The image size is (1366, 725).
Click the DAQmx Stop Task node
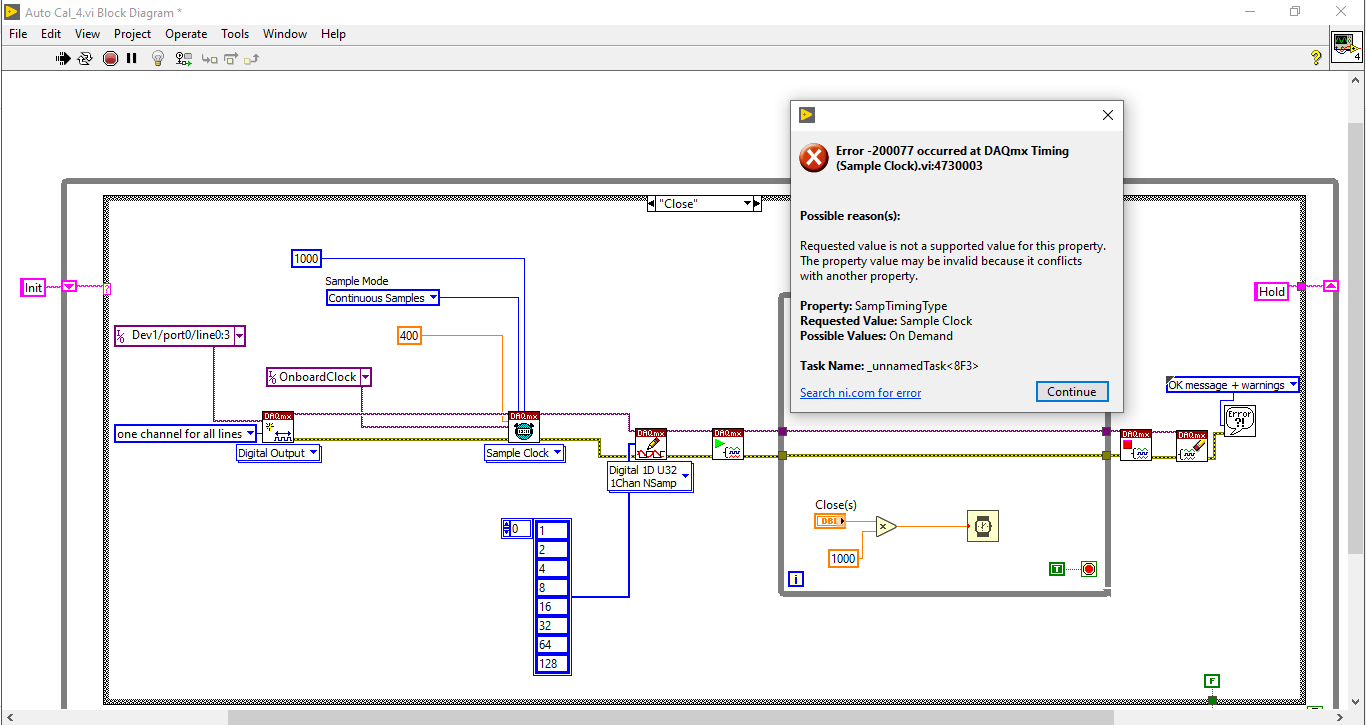(x=1136, y=445)
